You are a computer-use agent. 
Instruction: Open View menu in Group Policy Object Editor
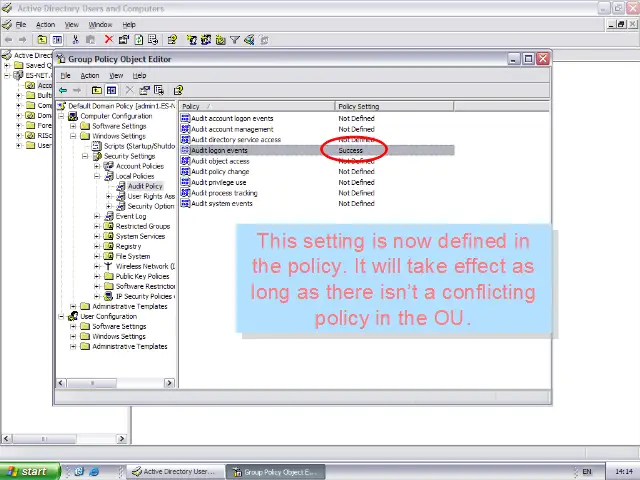(116, 76)
